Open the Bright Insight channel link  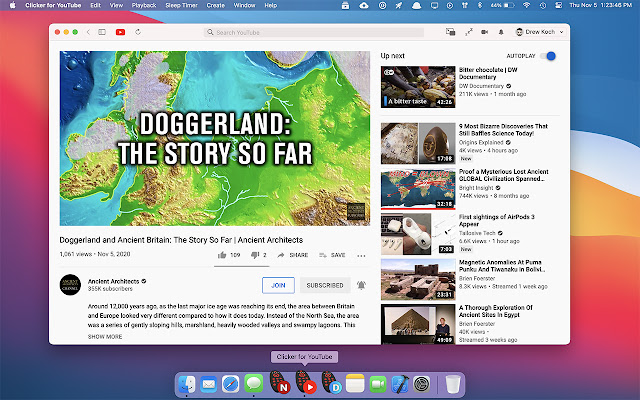click(x=476, y=188)
